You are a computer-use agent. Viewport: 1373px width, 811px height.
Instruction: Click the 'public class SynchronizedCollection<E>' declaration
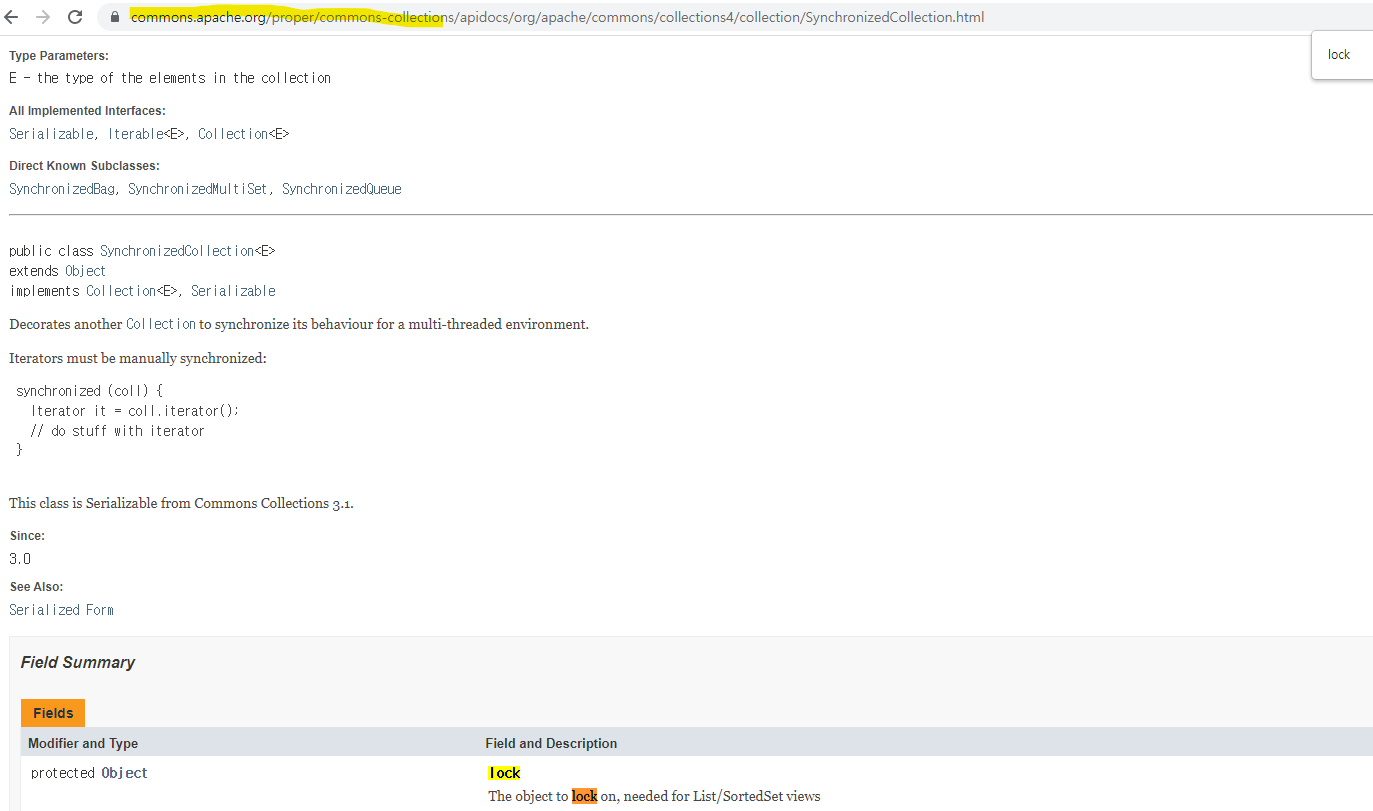coord(142,251)
